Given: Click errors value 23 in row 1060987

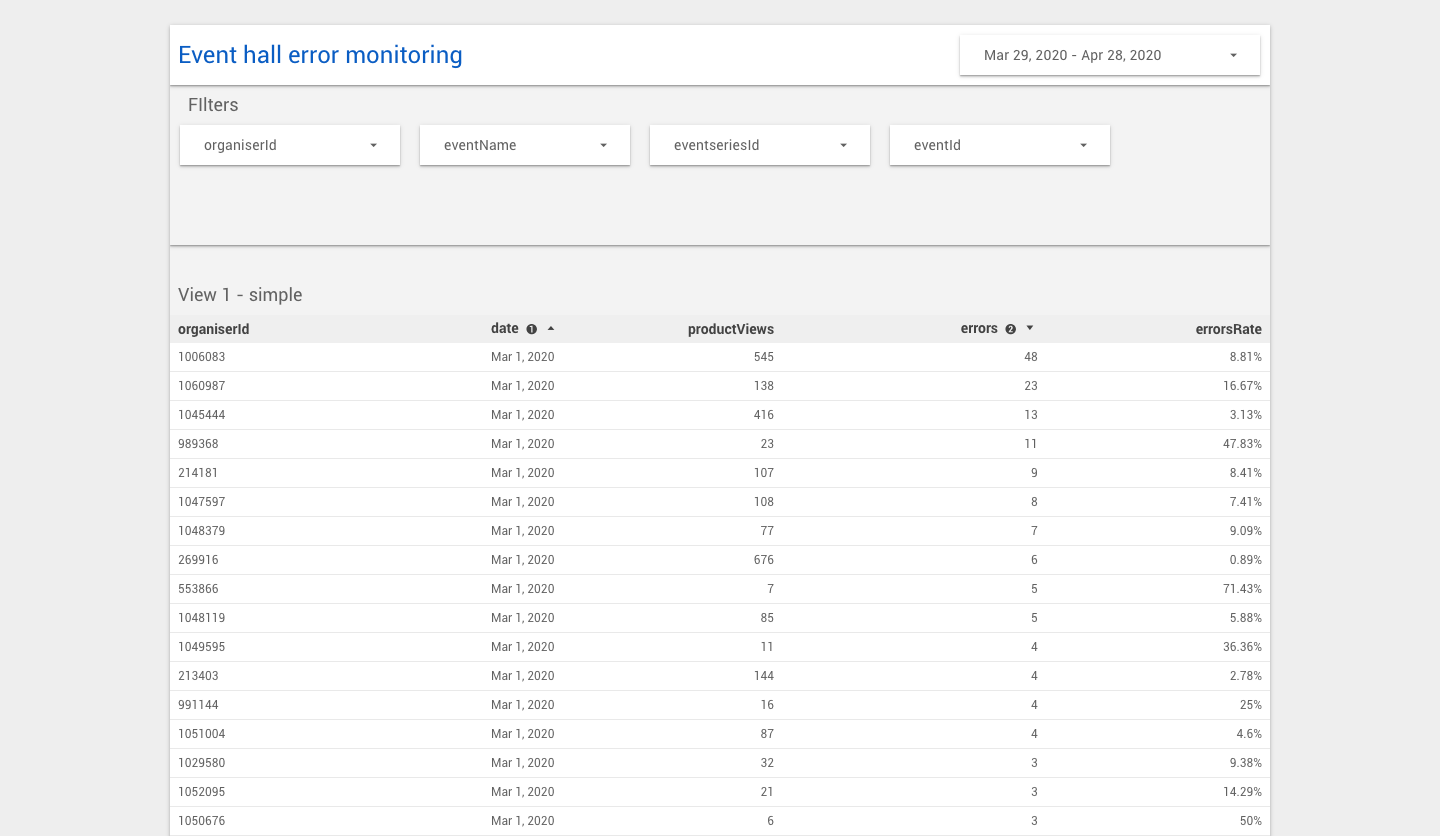Looking at the screenshot, I should 1031,386.
